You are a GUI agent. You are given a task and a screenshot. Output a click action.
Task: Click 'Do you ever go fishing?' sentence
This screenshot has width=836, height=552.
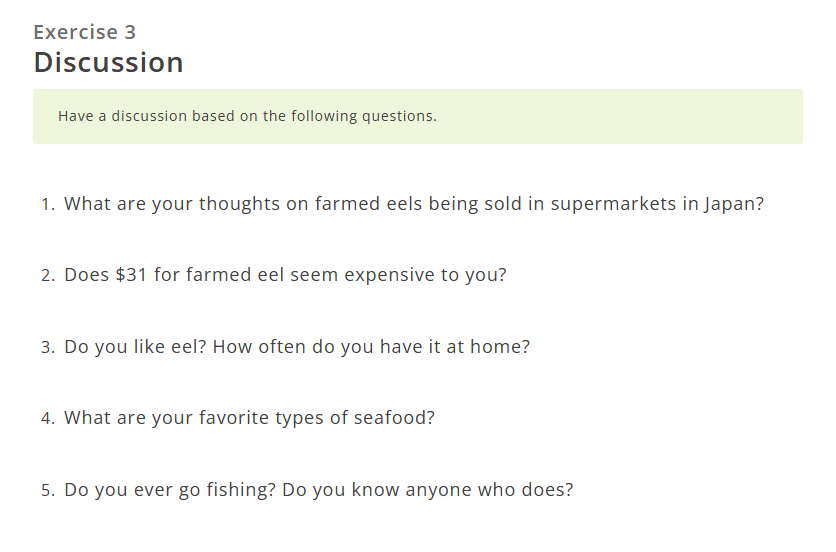(x=170, y=490)
